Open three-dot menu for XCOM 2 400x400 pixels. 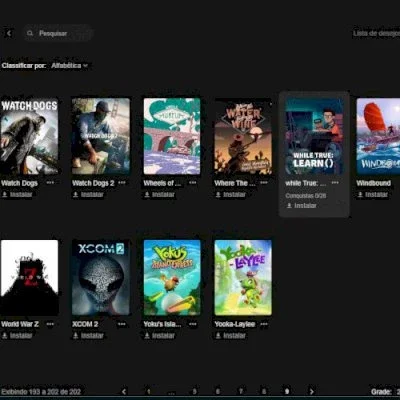(x=122, y=324)
